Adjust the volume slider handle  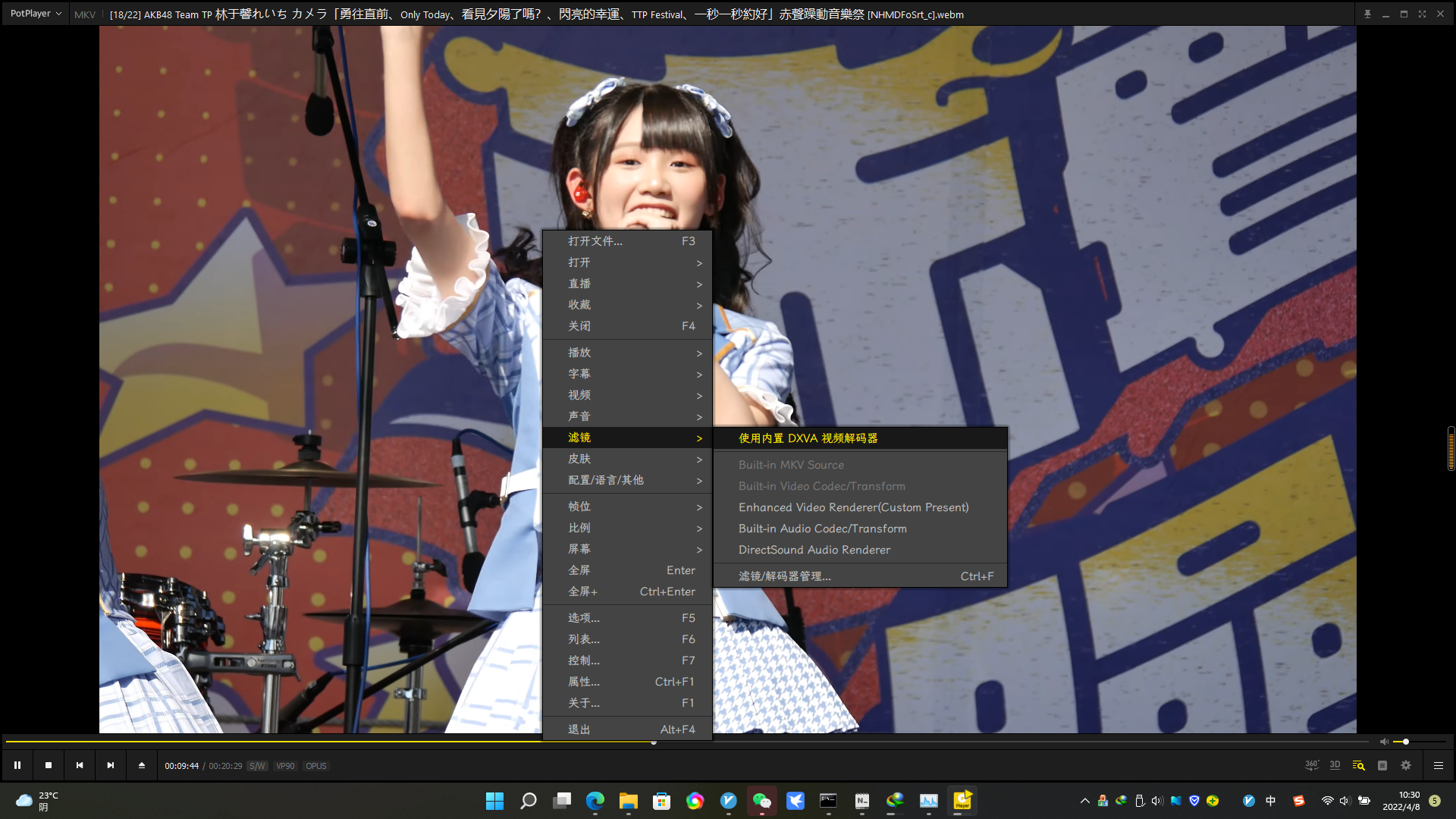(x=1405, y=742)
